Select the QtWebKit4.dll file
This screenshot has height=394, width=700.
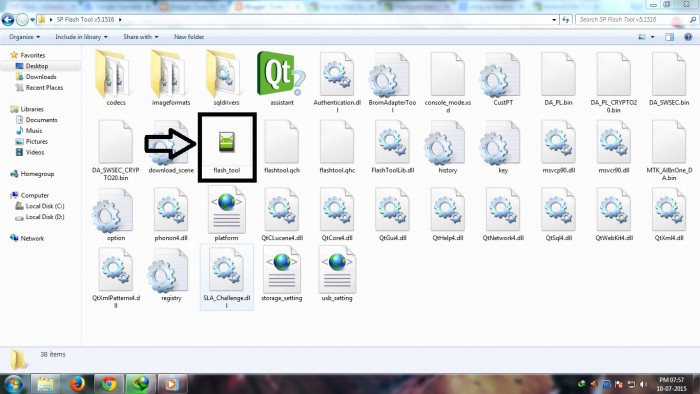(614, 215)
